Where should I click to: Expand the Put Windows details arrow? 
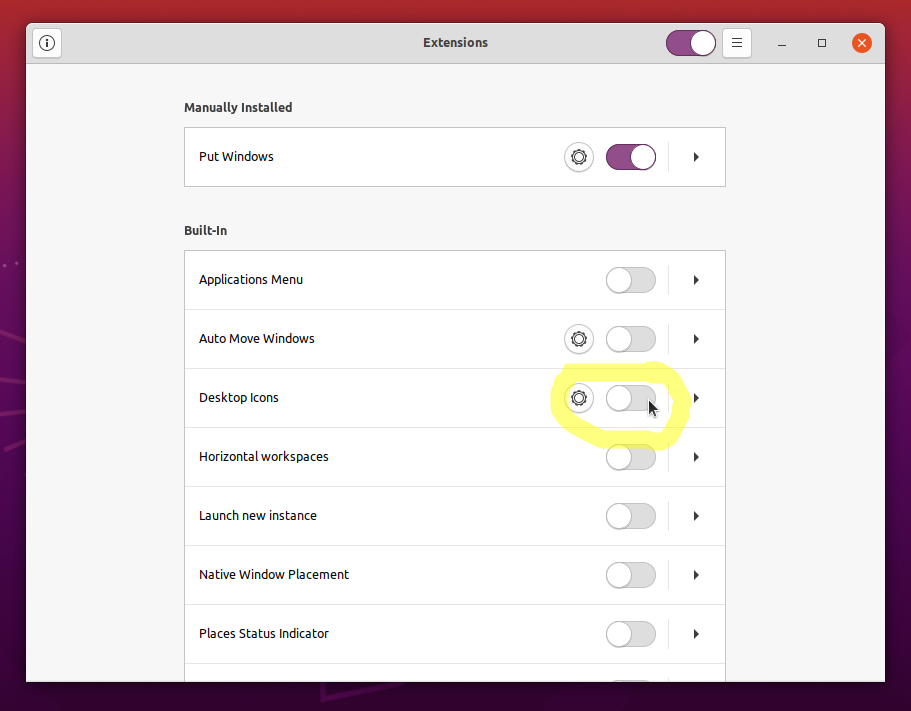point(696,157)
